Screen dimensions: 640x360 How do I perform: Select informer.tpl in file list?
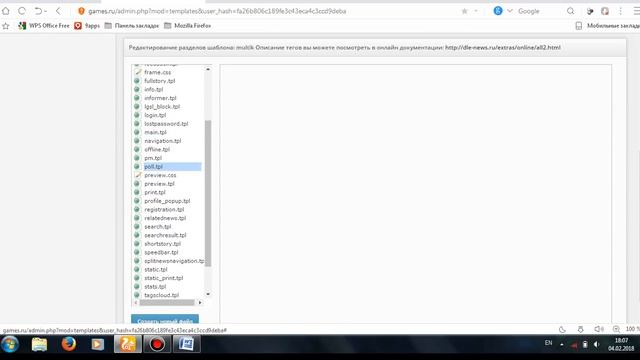pos(160,98)
